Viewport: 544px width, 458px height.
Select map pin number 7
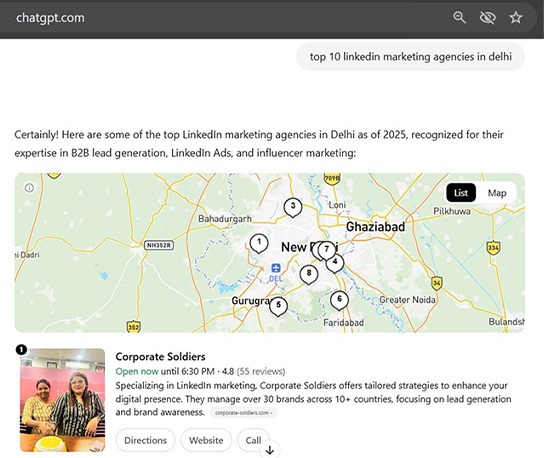327,250
